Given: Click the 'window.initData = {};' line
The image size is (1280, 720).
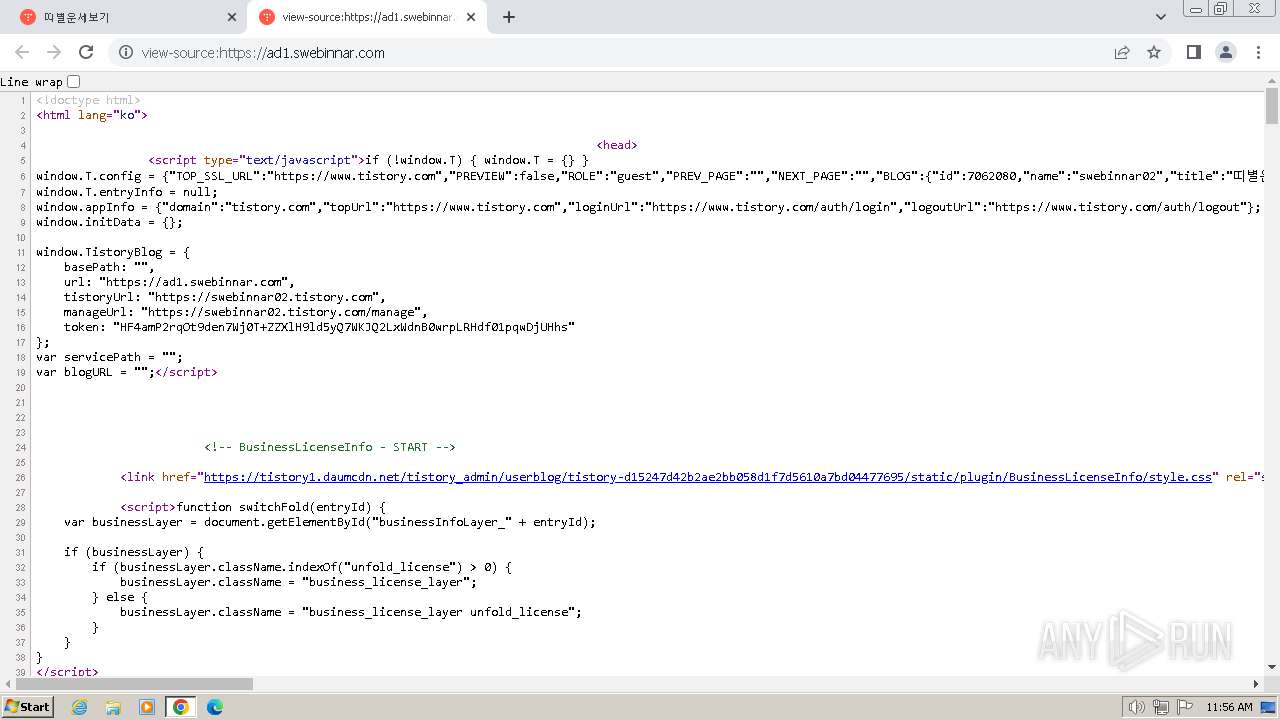Looking at the screenshot, I should pos(110,222).
